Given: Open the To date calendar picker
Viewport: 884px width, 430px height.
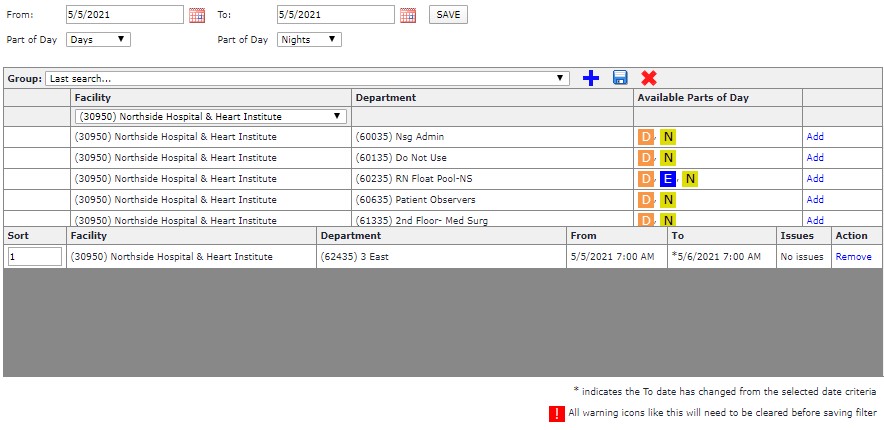Looking at the screenshot, I should click(407, 15).
